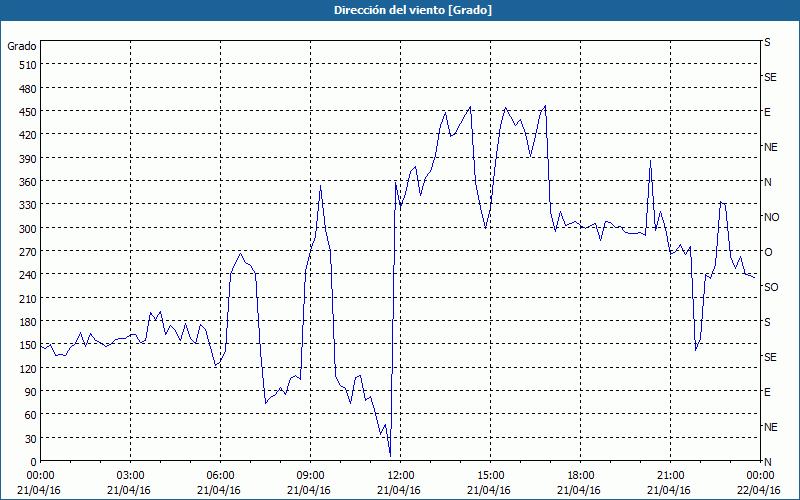Select the 480 y-axis tick label

[x=28, y=89]
